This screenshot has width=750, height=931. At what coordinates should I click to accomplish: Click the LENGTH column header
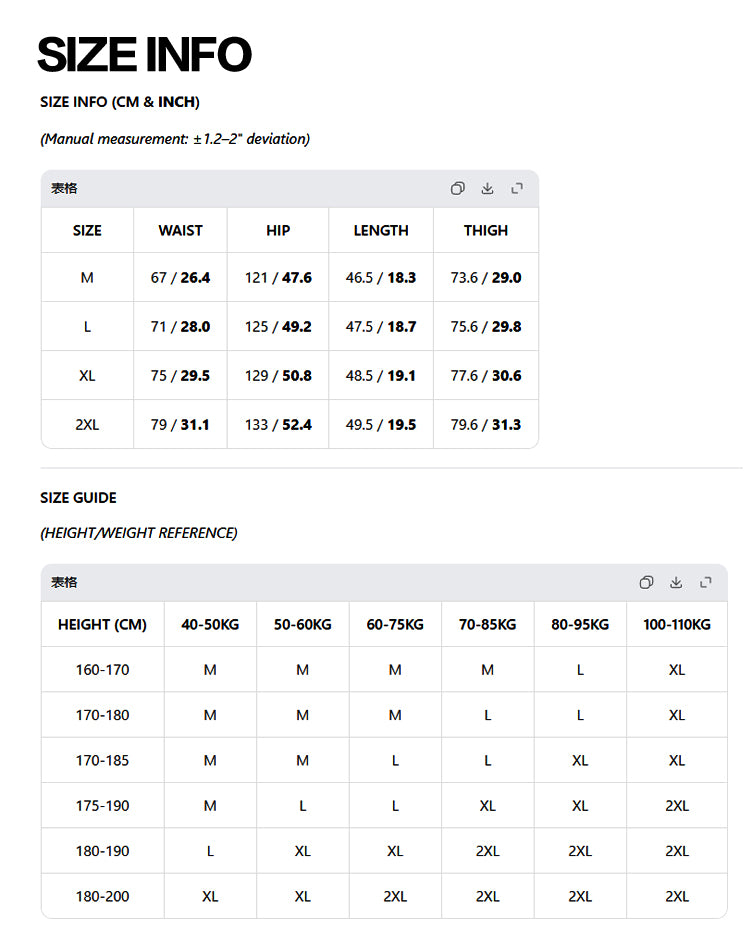381,230
